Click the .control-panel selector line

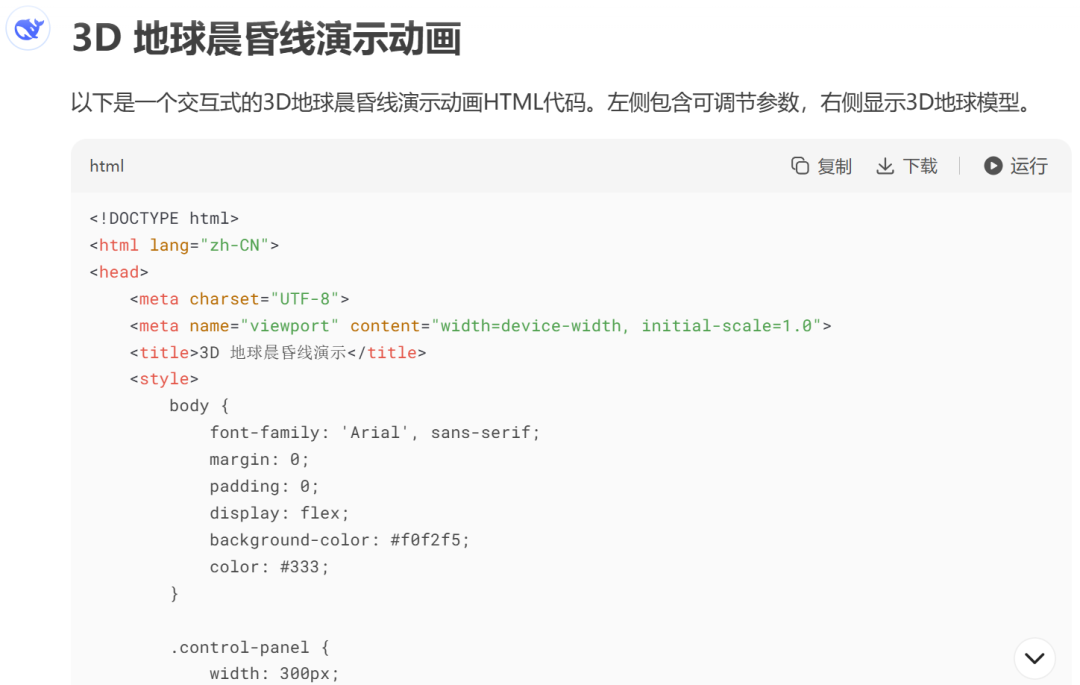(250, 647)
